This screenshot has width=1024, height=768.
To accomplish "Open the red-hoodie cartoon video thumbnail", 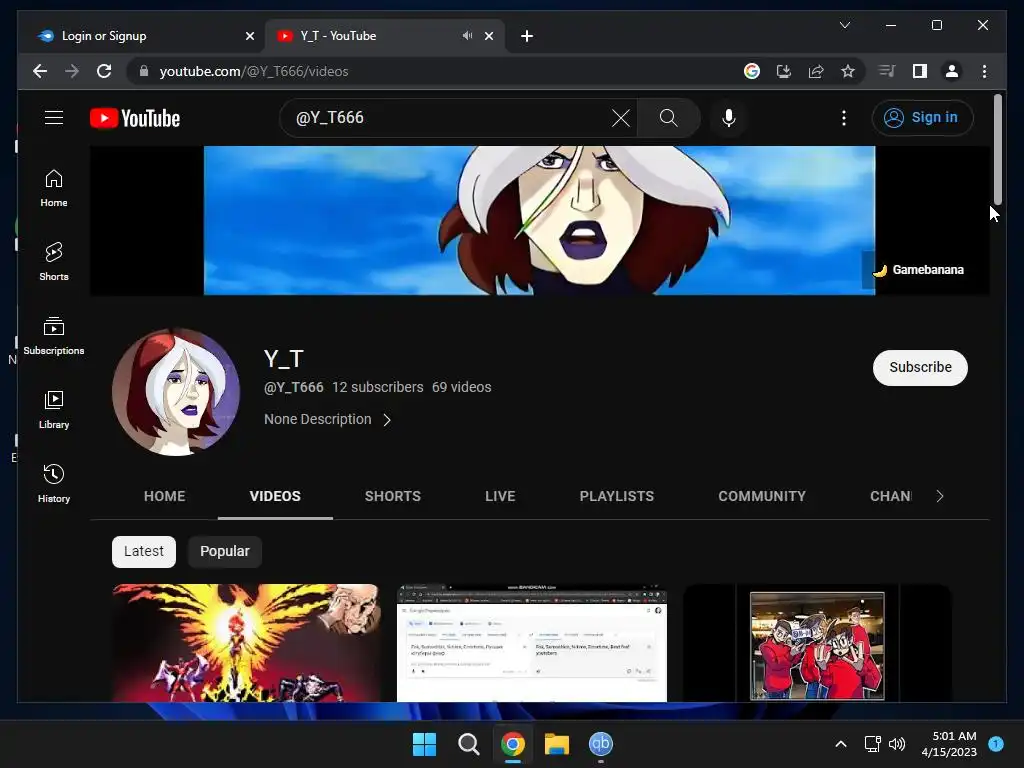I will [x=817, y=643].
